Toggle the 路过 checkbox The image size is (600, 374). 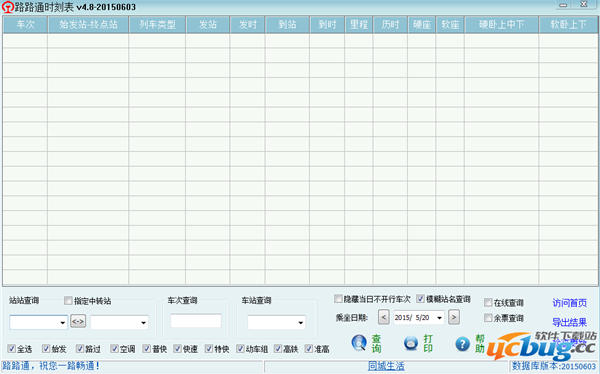[x=80, y=348]
